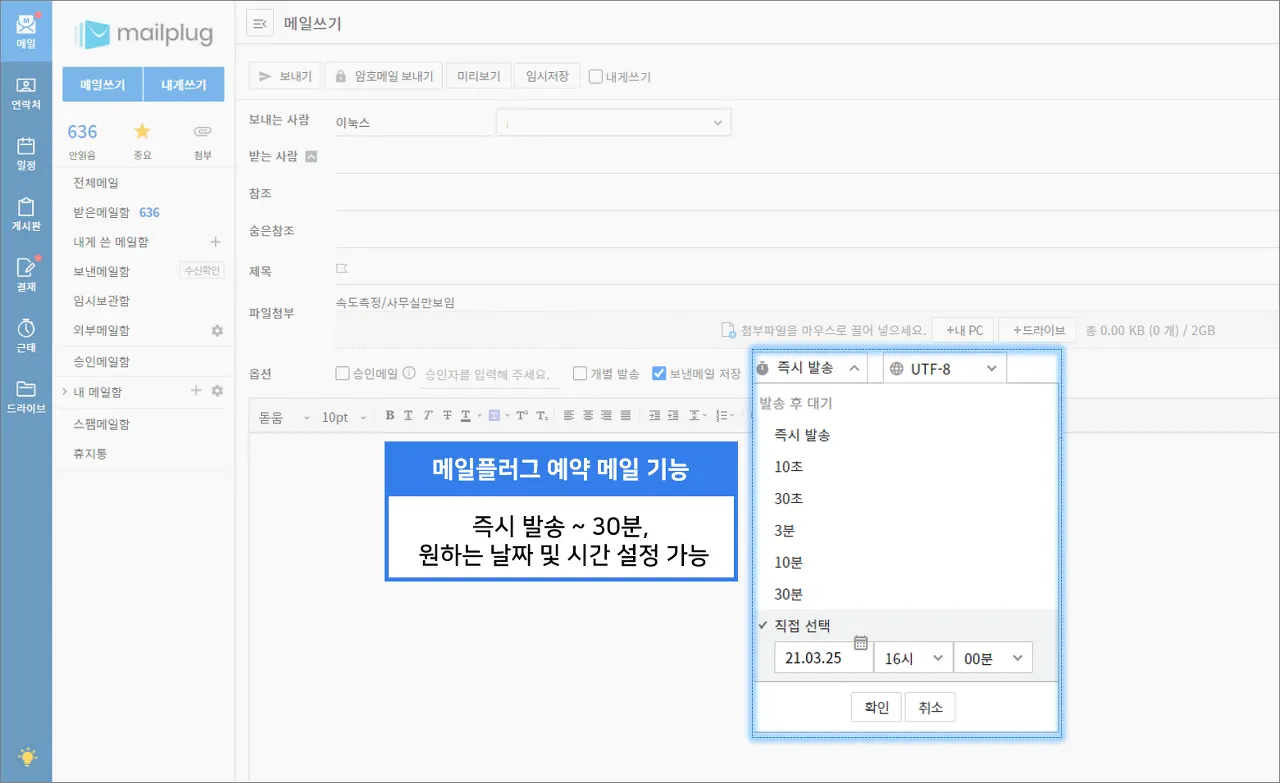Screen dimensions: 1280x783
Task: Add a folder with the plus beside 내 메일함
Action: click(x=196, y=391)
